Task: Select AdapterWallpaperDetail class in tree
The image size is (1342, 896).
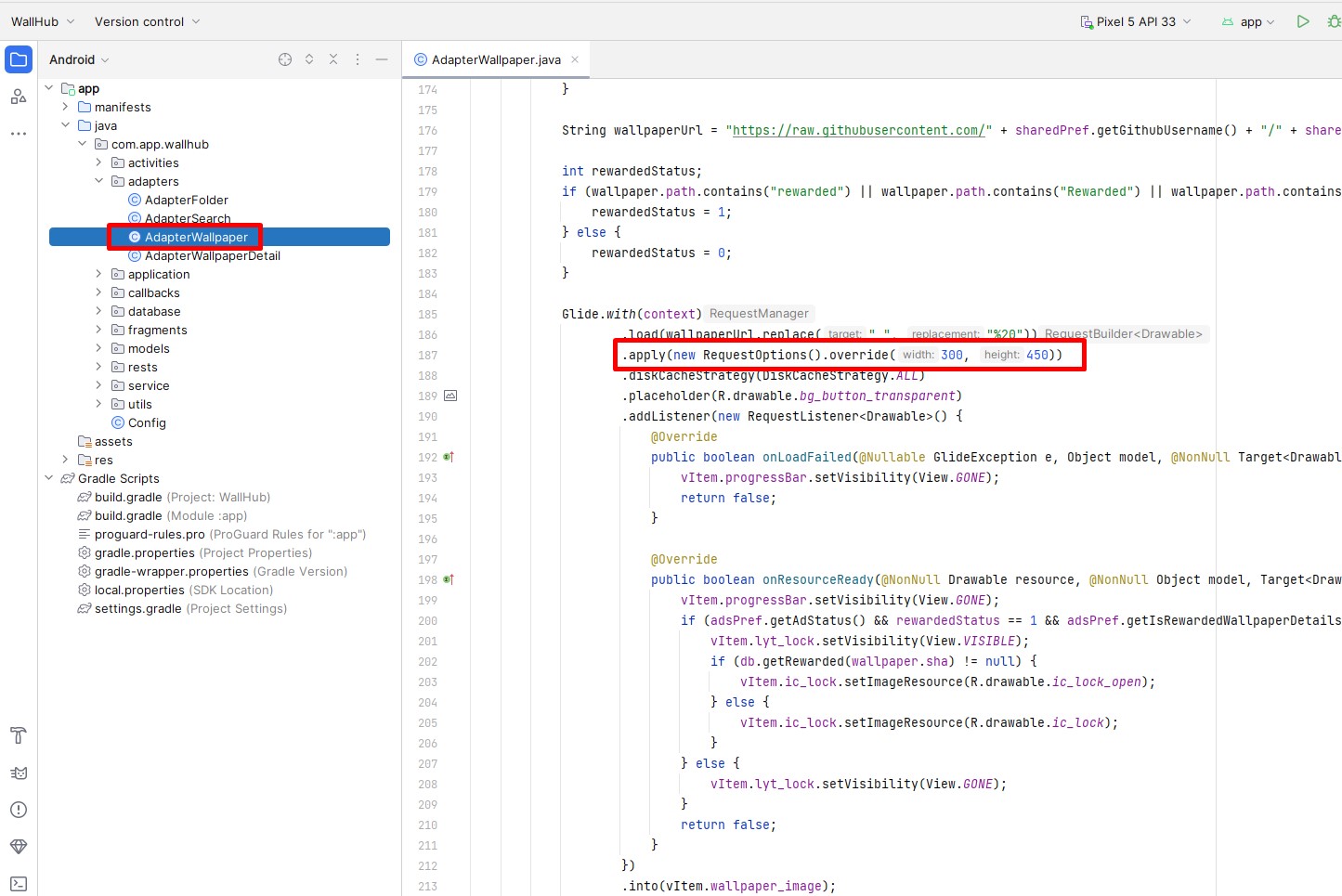Action: point(212,255)
